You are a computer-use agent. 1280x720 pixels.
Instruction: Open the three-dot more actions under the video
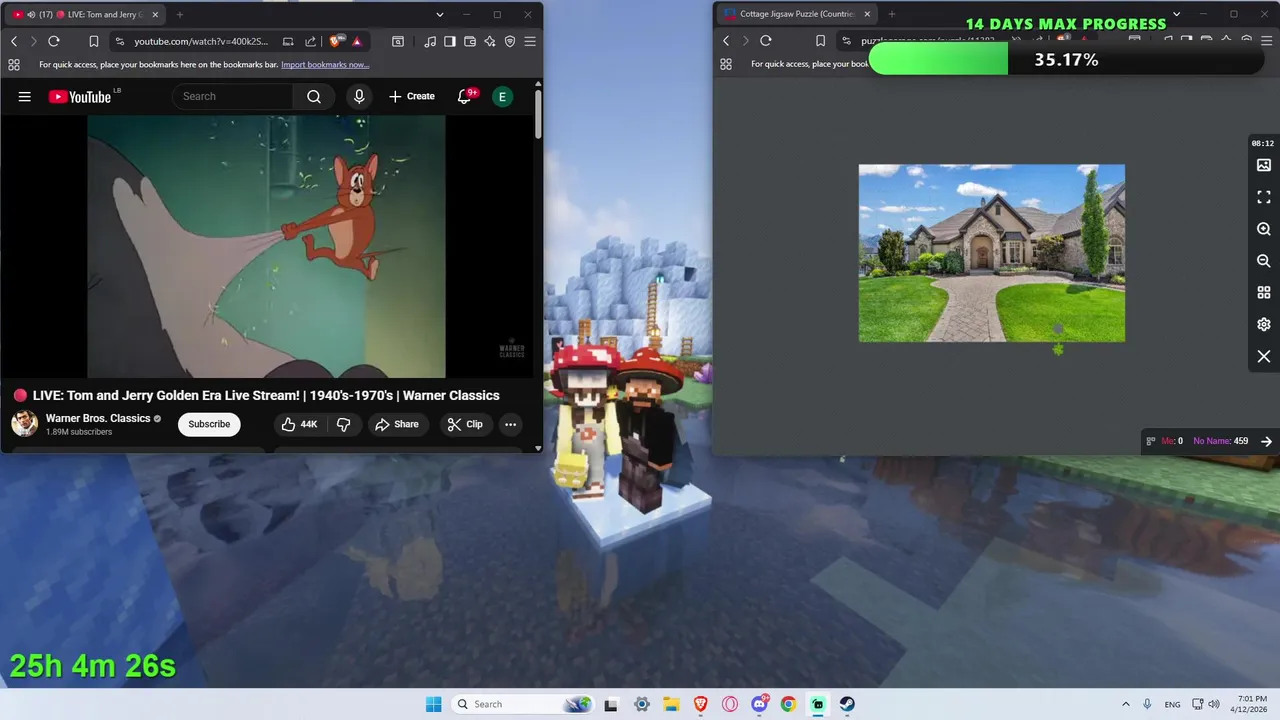pos(510,424)
